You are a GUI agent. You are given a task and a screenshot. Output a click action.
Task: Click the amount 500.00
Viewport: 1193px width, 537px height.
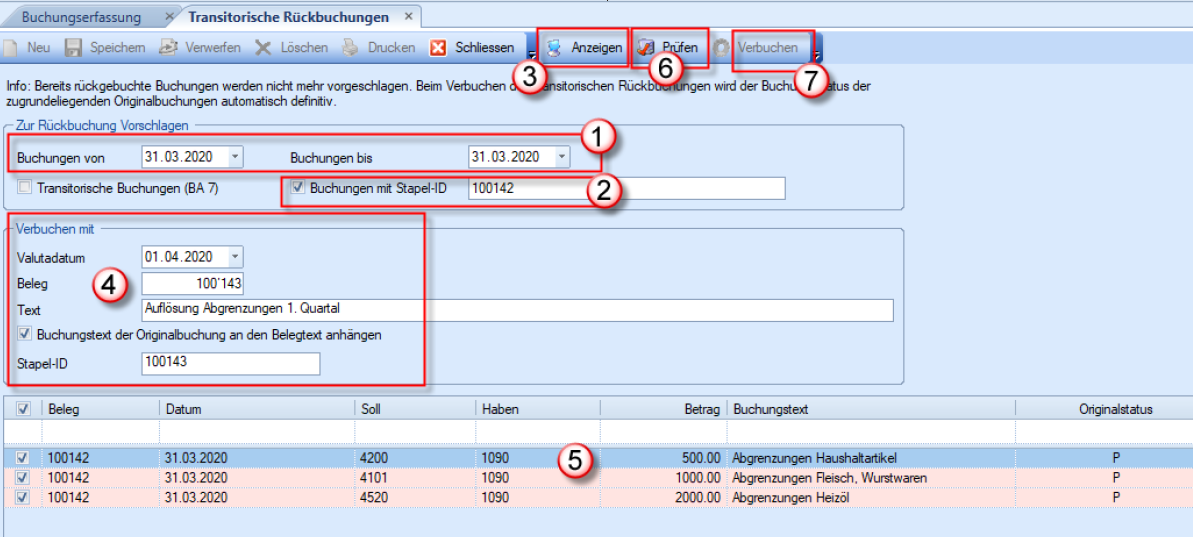click(702, 458)
